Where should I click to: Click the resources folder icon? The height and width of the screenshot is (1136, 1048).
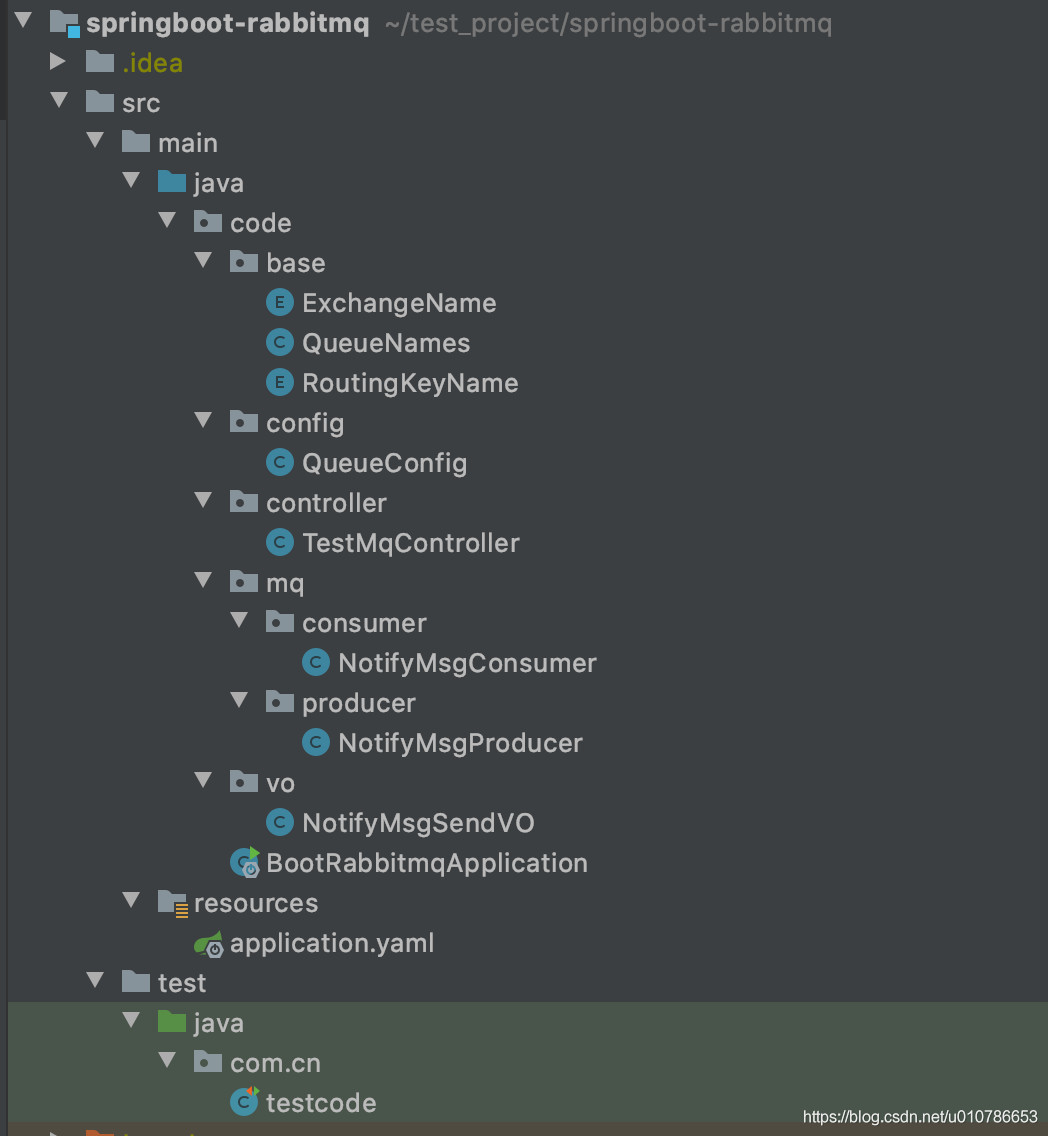pos(172,902)
